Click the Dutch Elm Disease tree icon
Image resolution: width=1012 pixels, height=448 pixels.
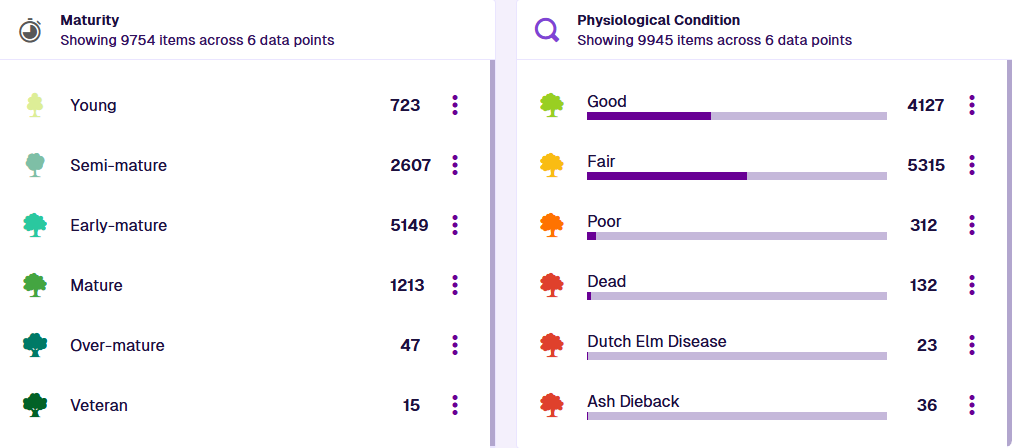click(x=551, y=345)
